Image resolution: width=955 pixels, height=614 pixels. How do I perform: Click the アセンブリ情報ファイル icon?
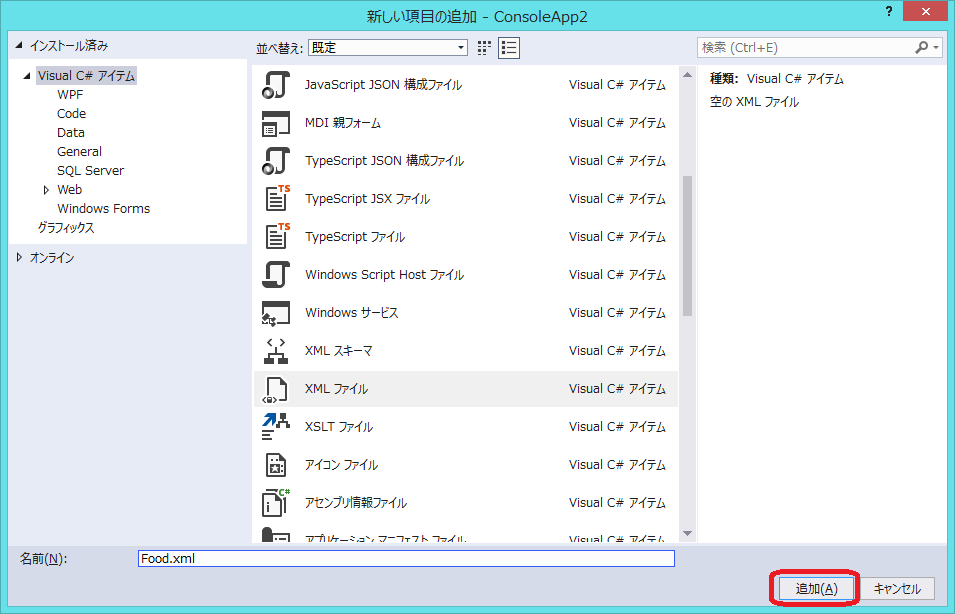[x=276, y=503]
